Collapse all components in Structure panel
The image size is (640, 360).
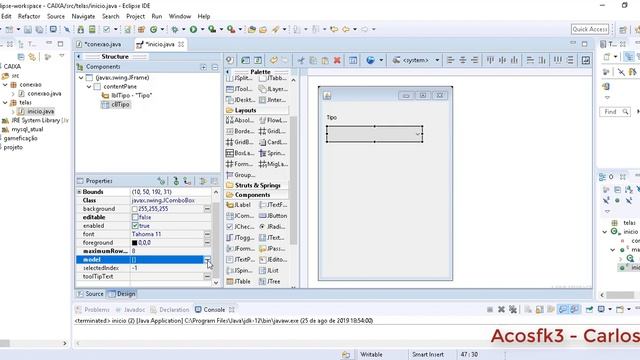(x=215, y=67)
